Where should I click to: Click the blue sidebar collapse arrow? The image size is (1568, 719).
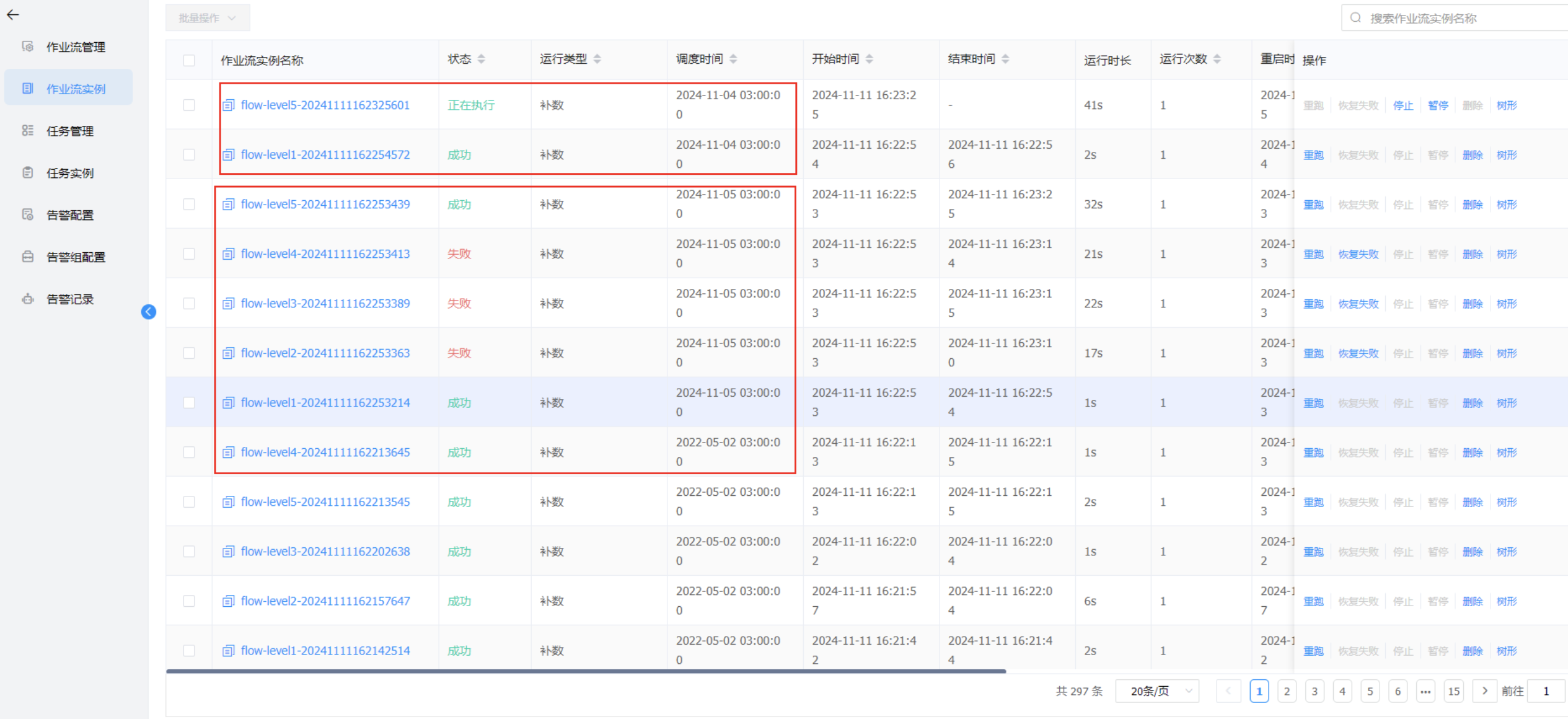(149, 312)
